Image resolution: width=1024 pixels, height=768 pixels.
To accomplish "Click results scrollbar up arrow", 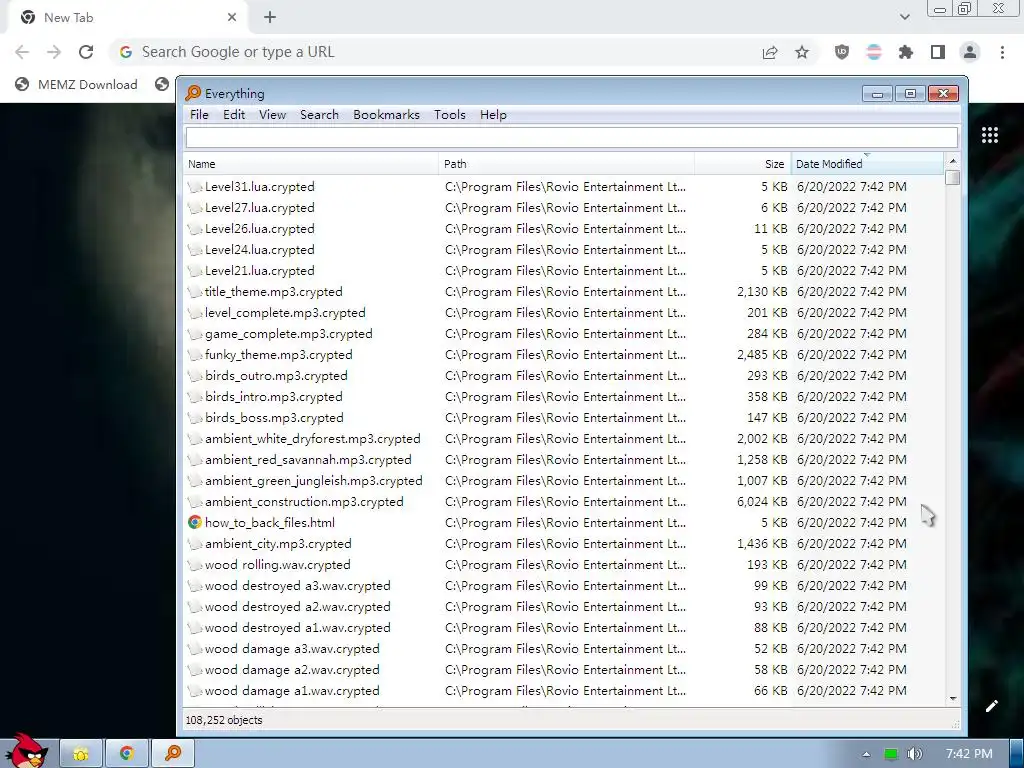I will tap(953, 161).
